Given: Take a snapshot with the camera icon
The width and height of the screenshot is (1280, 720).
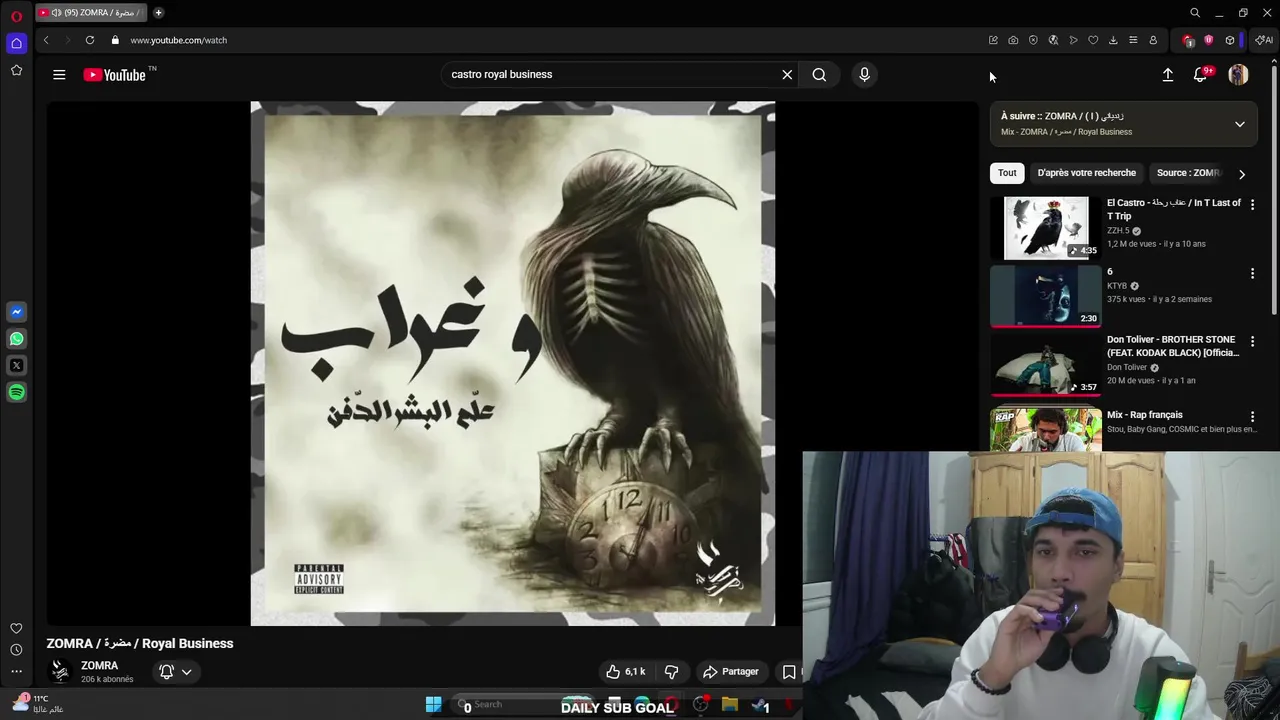Looking at the screenshot, I should pyautogui.click(x=1013, y=40).
